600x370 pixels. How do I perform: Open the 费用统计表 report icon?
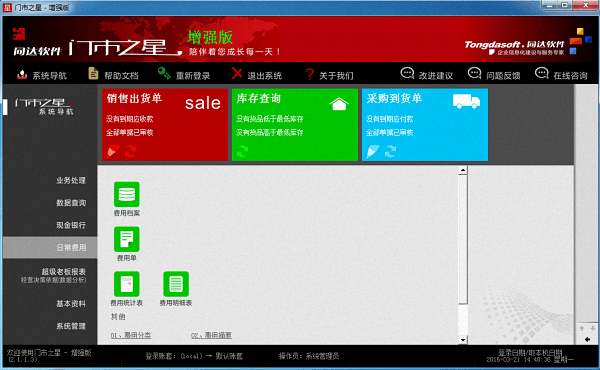click(x=127, y=284)
